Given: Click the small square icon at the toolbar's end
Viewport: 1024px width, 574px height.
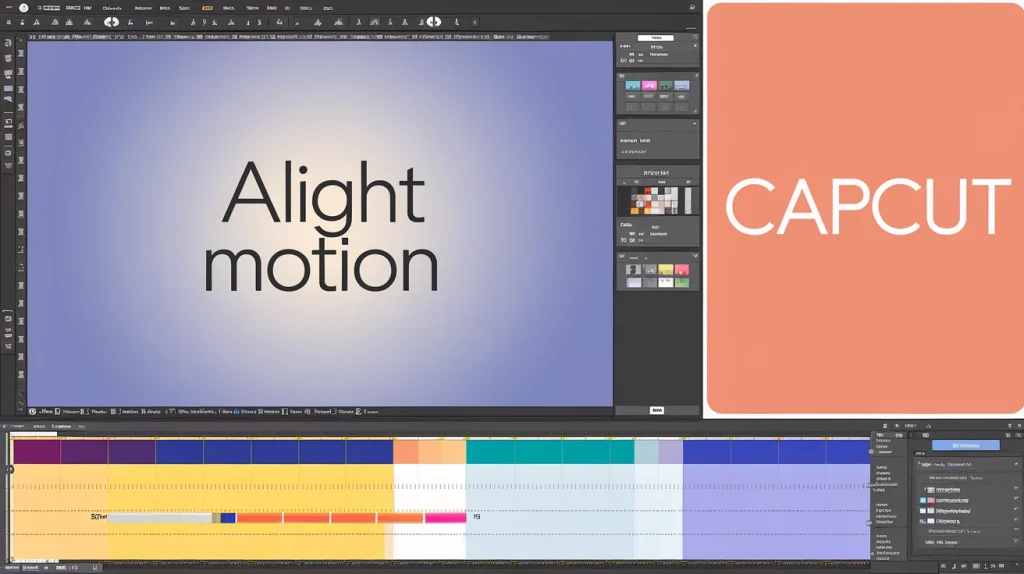Looking at the screenshot, I should (475, 22).
